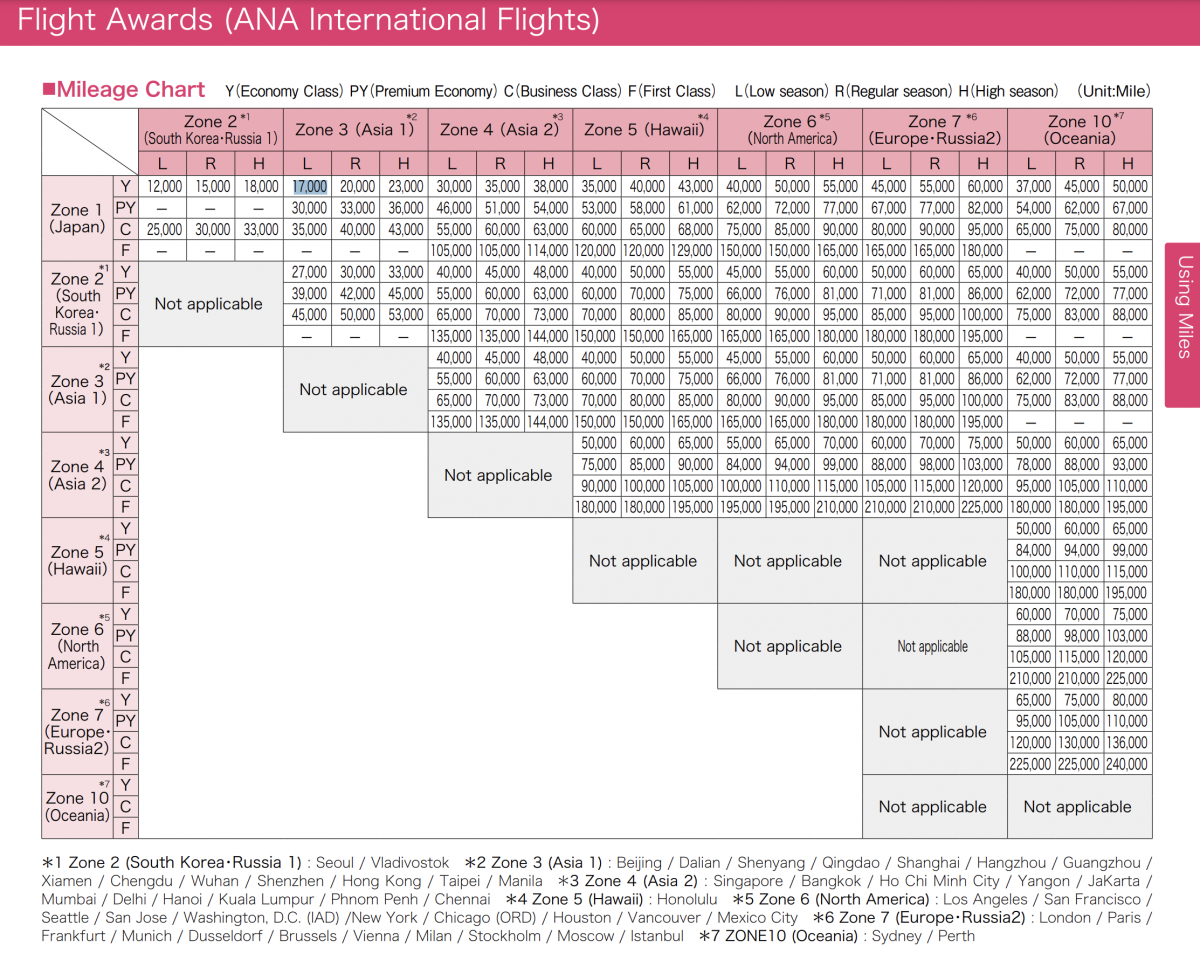Click the R(Regular season) legend entry
Viewport: 1200px width, 953px height.
894,91
